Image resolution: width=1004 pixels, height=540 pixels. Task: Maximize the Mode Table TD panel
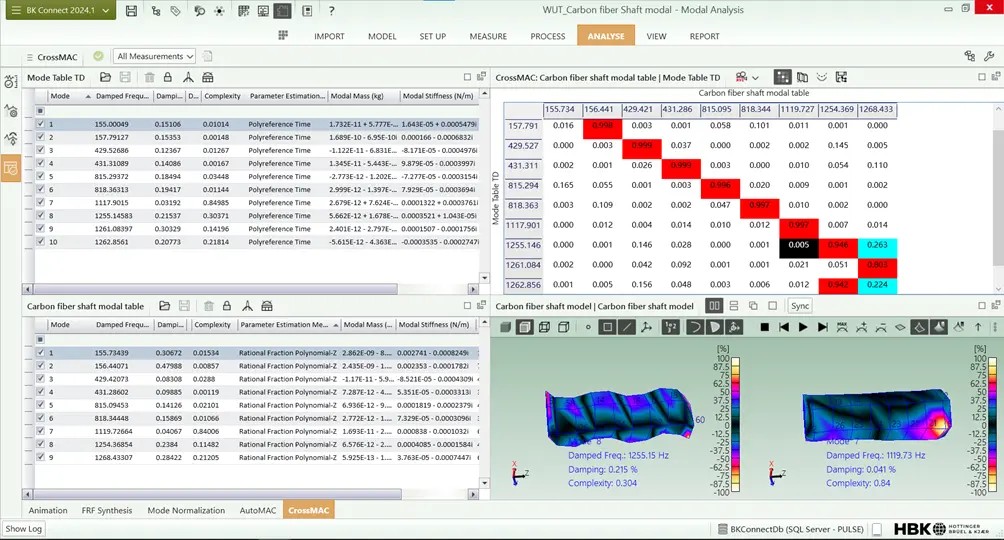coord(467,77)
